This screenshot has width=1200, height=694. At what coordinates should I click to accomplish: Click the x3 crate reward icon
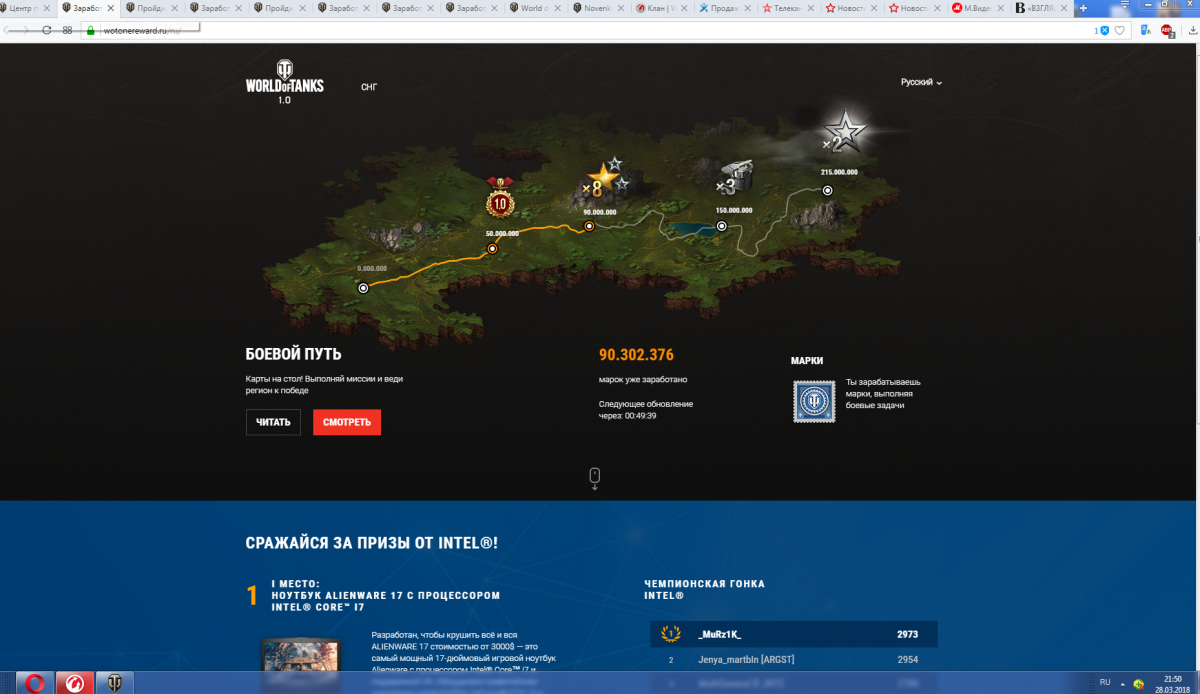pos(735,178)
